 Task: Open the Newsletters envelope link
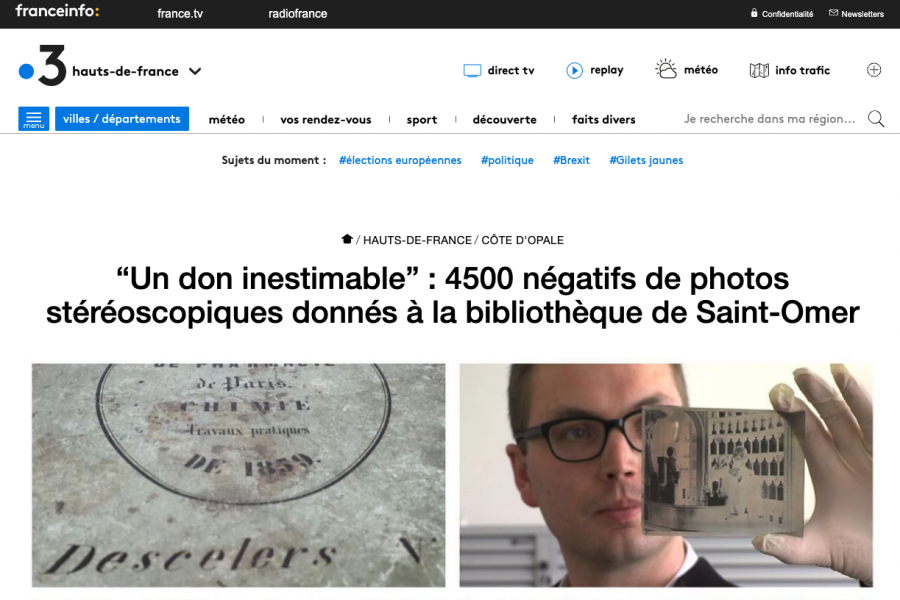tap(856, 14)
